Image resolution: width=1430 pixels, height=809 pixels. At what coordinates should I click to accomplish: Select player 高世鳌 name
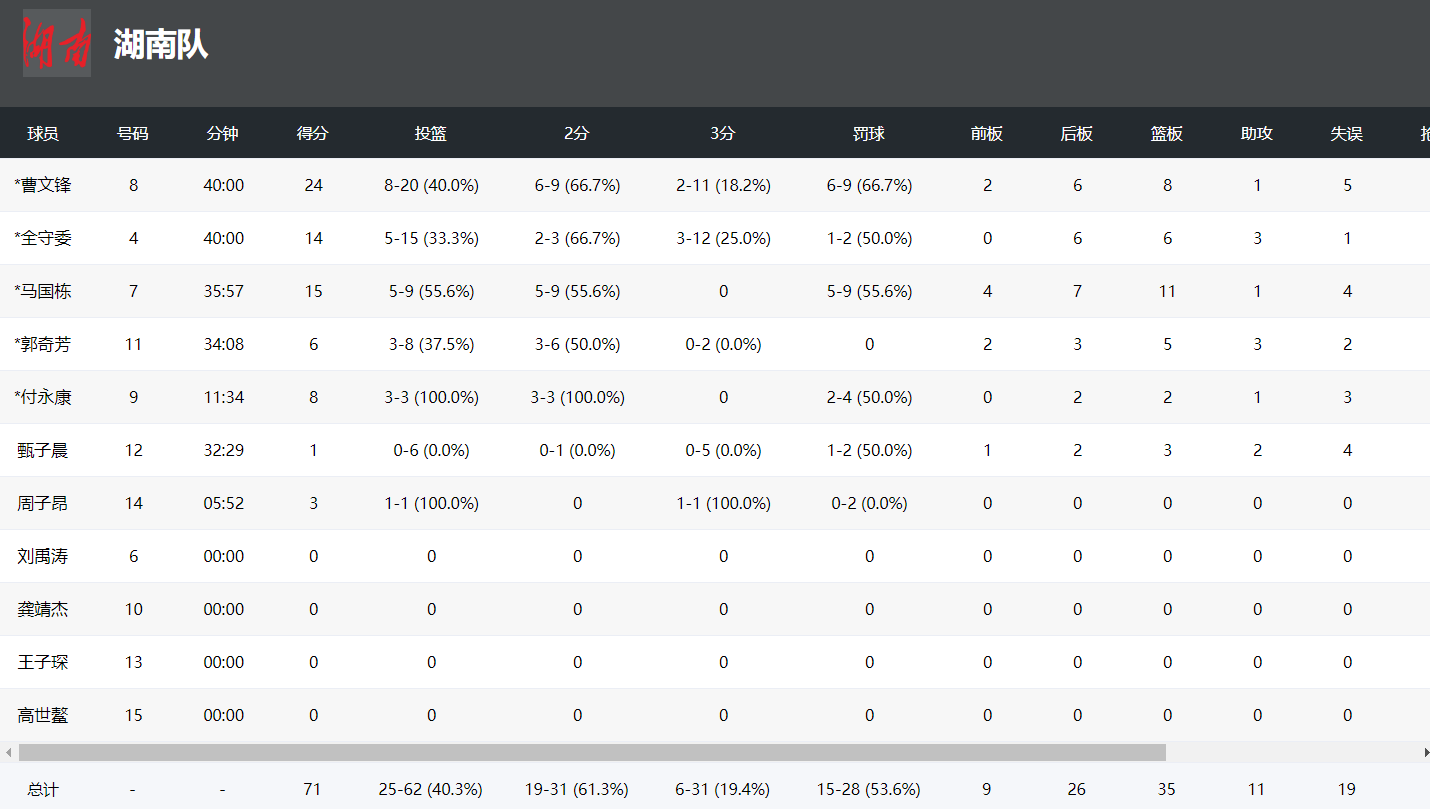tap(43, 715)
